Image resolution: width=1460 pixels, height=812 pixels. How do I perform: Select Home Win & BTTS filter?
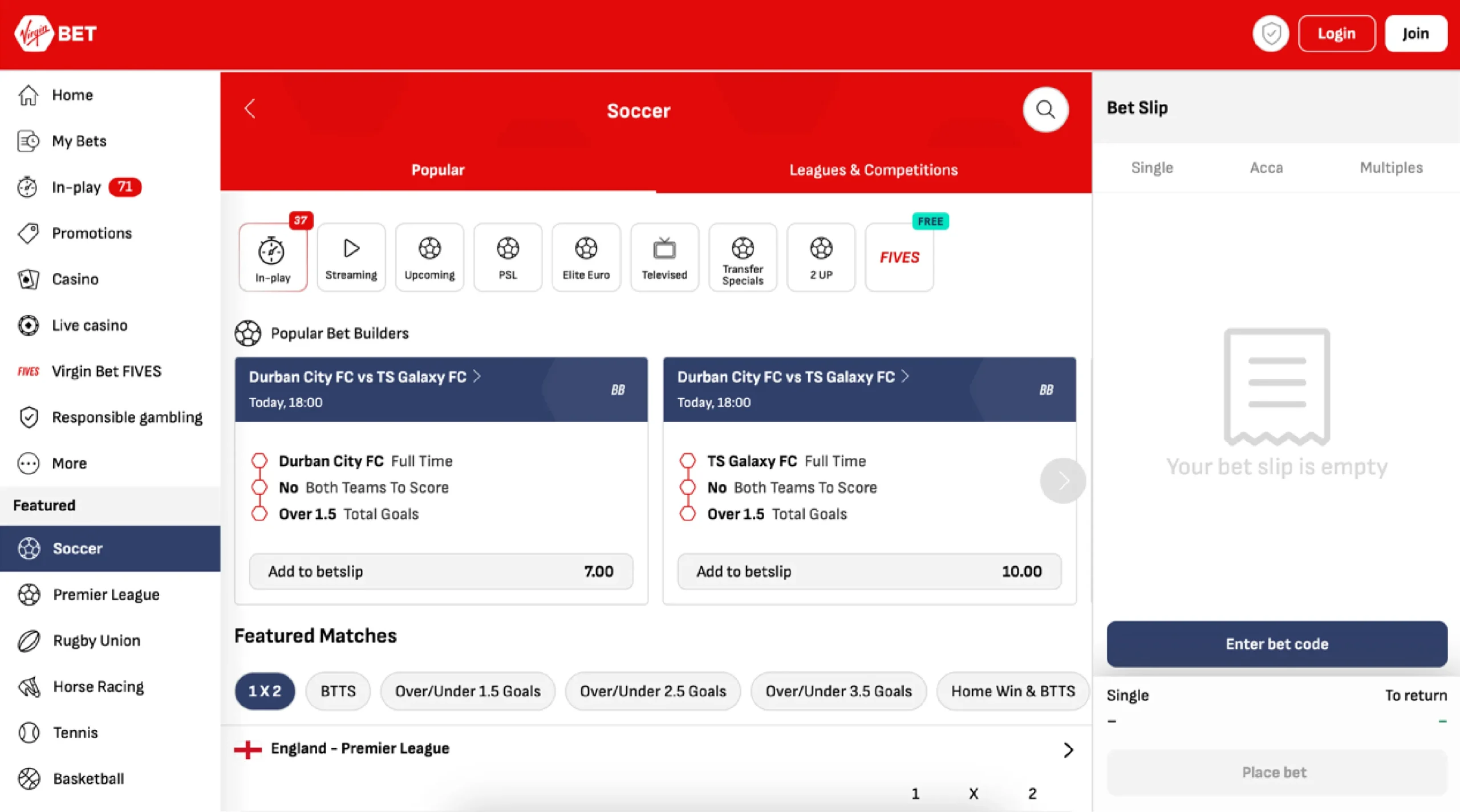(x=1013, y=691)
